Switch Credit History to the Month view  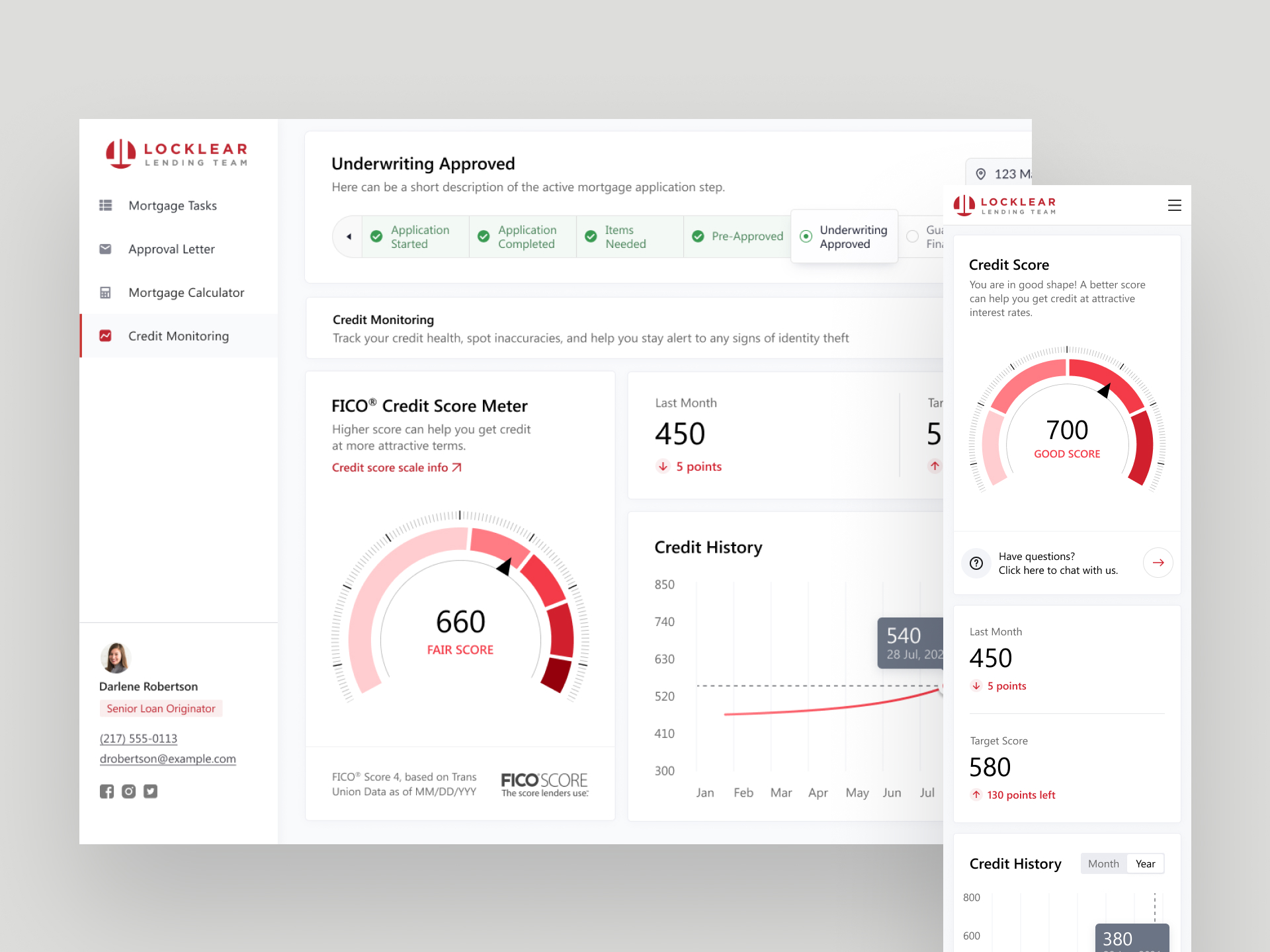[x=1103, y=863]
